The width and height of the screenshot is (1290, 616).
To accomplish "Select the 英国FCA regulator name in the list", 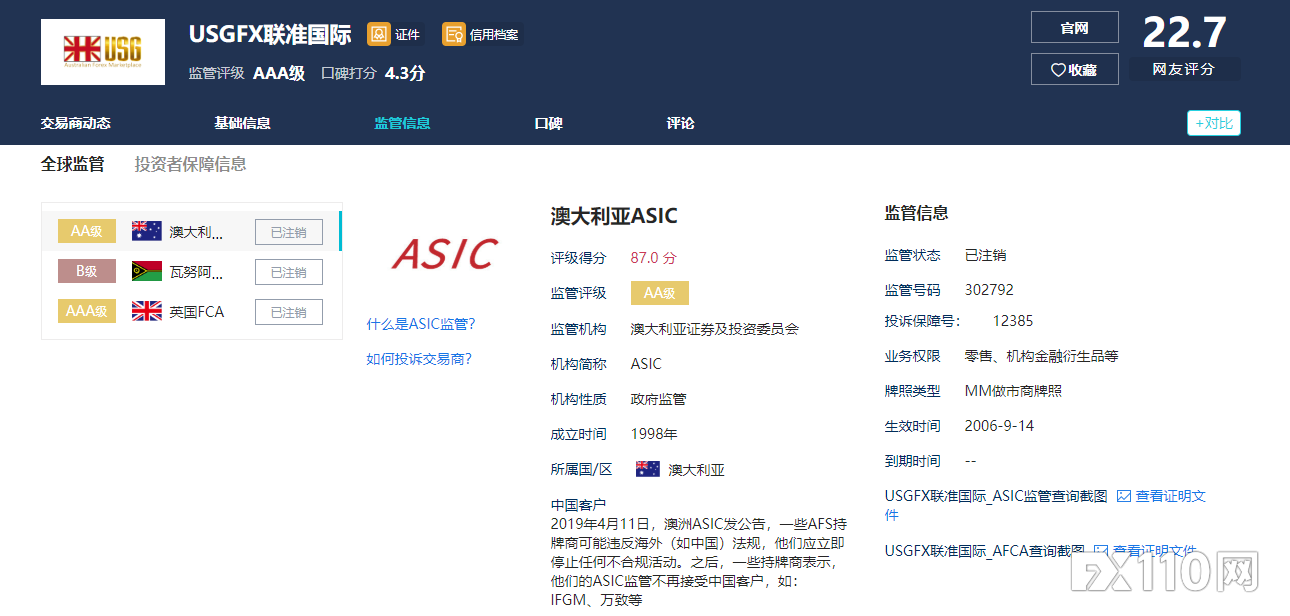I will click(197, 312).
